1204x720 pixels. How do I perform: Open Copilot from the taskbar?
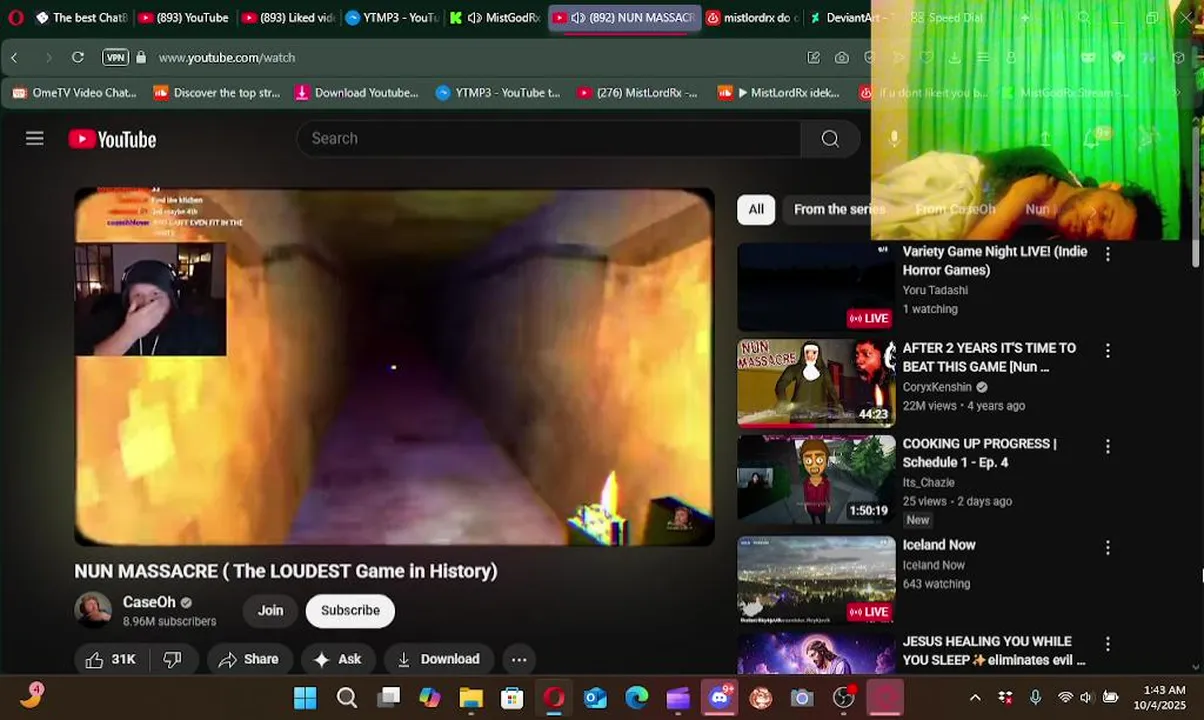430,697
